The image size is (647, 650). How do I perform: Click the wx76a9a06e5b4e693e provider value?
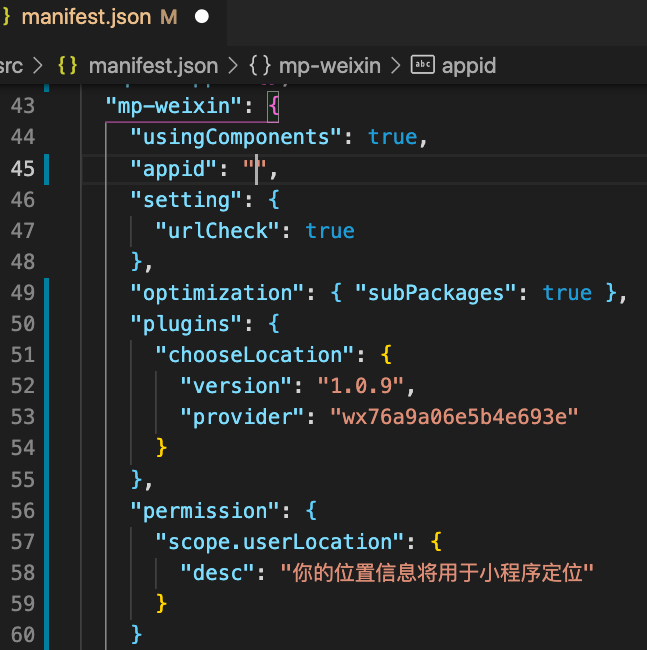[x=454, y=417]
